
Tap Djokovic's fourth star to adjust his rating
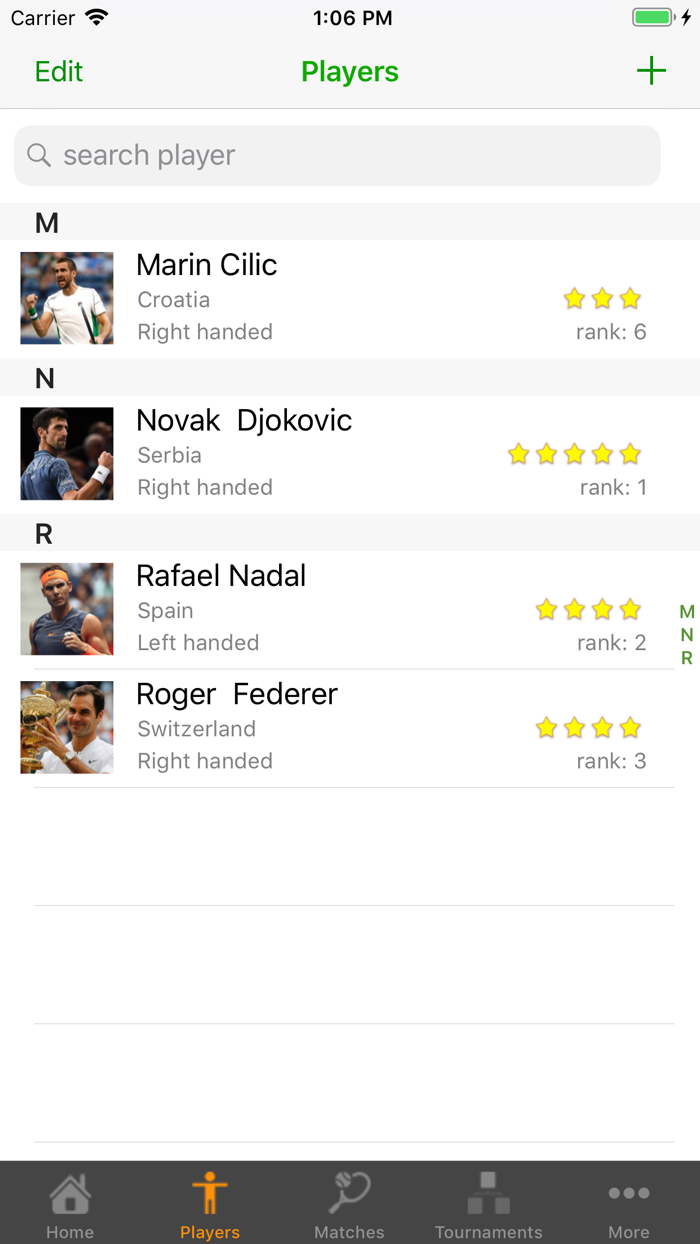601,454
